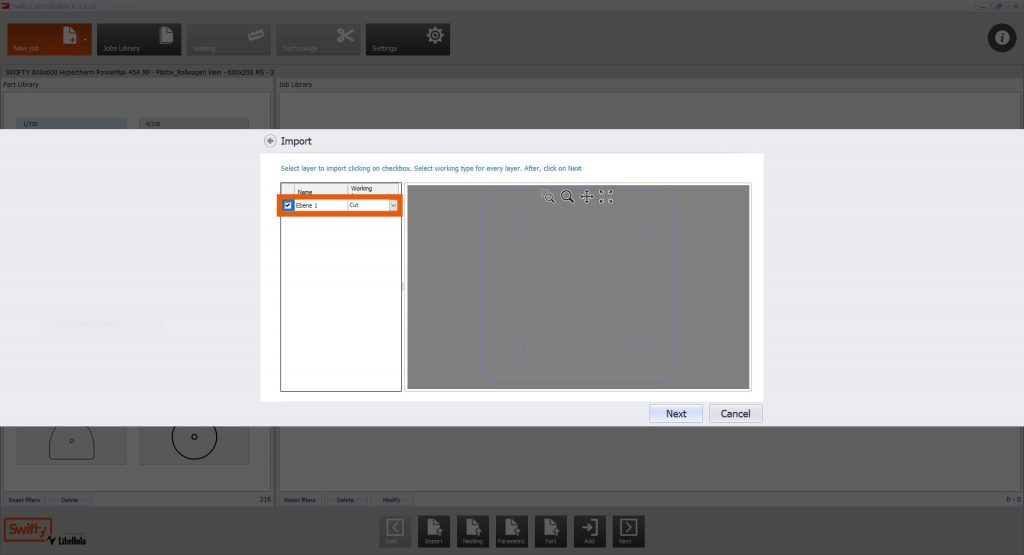This screenshot has width=1024, height=555.
Task: Click the Import icon in bottom toolbar
Action: [434, 531]
